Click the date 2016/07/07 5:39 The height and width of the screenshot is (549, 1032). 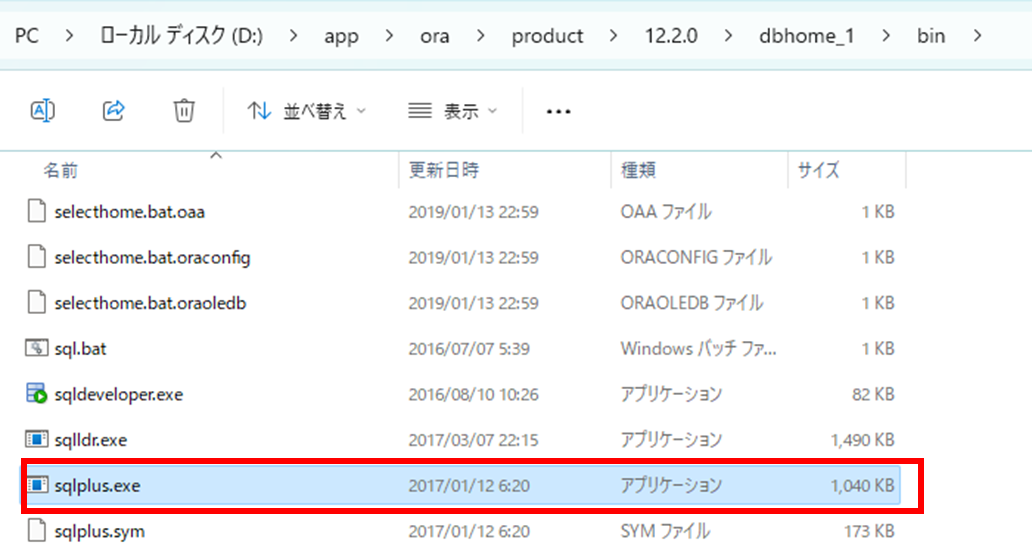click(x=469, y=348)
